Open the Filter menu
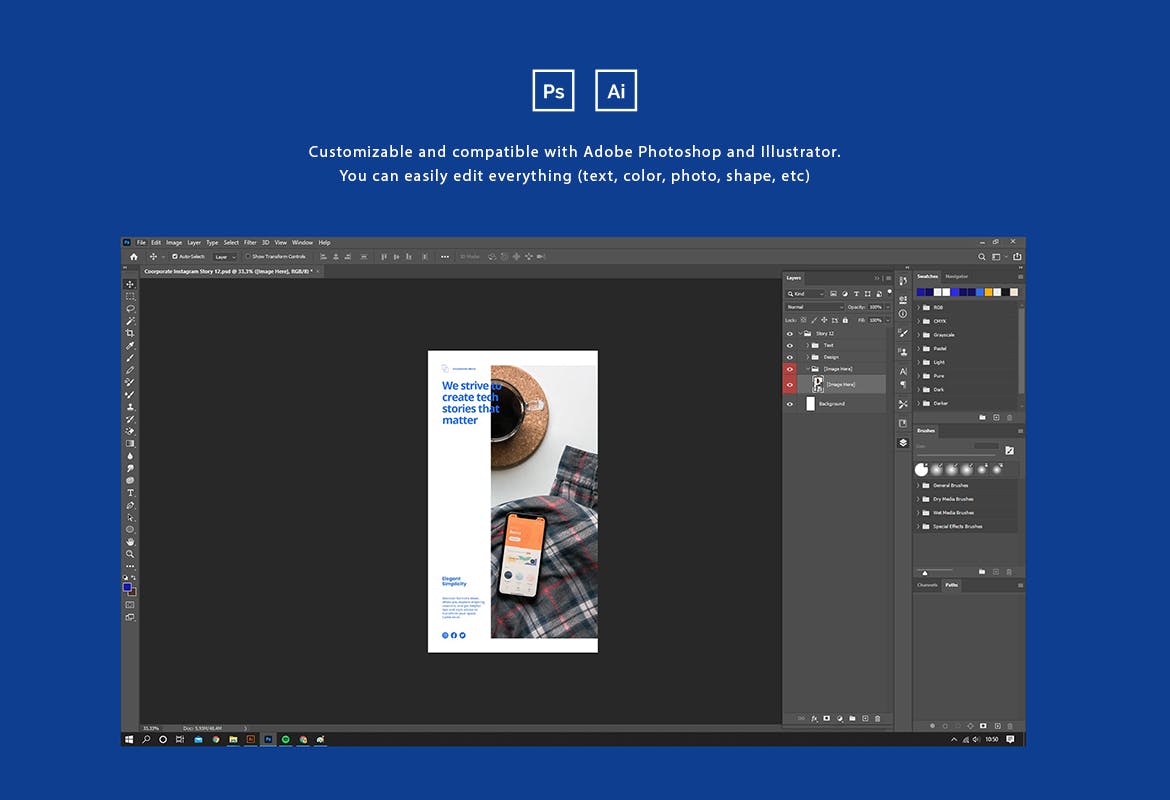Viewport: 1170px width, 800px height. (x=250, y=242)
